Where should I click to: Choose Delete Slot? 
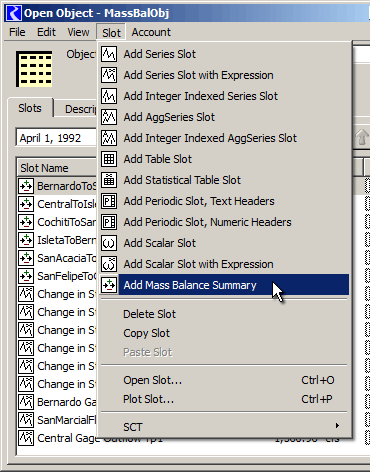click(x=225, y=314)
